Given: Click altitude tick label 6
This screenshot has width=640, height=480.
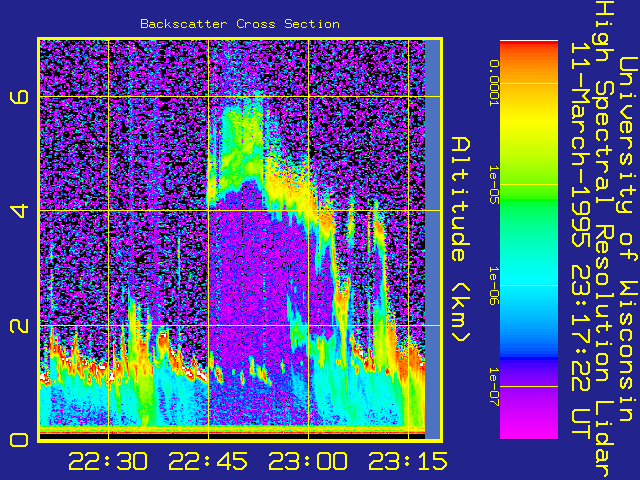Looking at the screenshot, I should point(20,97).
